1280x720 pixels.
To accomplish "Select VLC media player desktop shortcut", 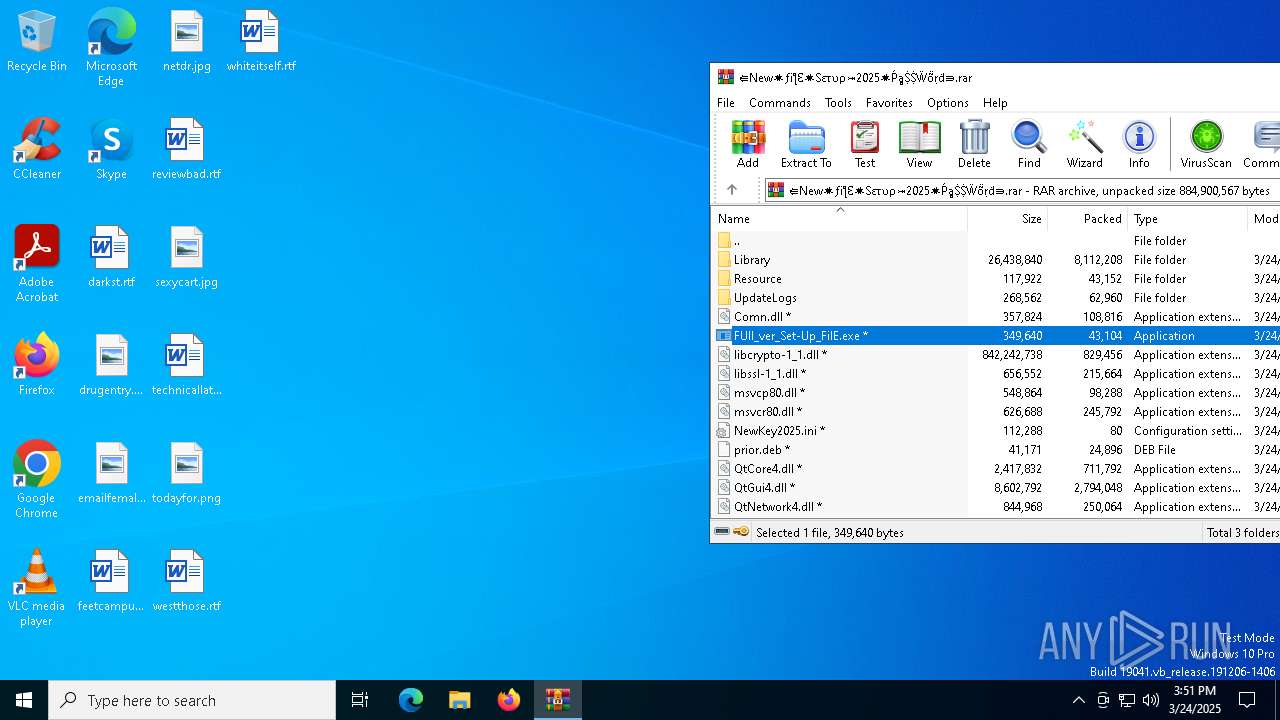I will click(x=37, y=588).
